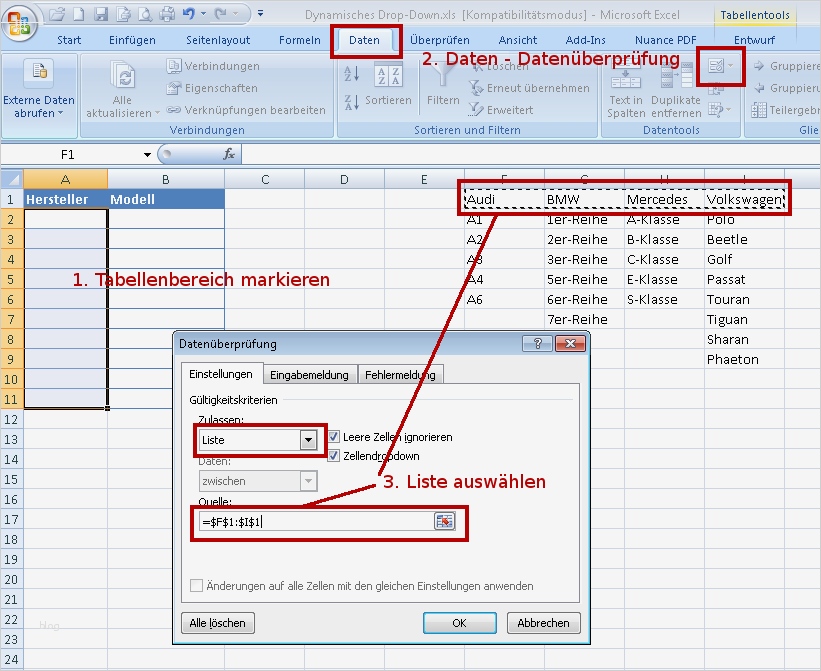This screenshot has height=671, width=821.
Task: Click the Datenüberprüfung validation icon
Action: click(715, 66)
